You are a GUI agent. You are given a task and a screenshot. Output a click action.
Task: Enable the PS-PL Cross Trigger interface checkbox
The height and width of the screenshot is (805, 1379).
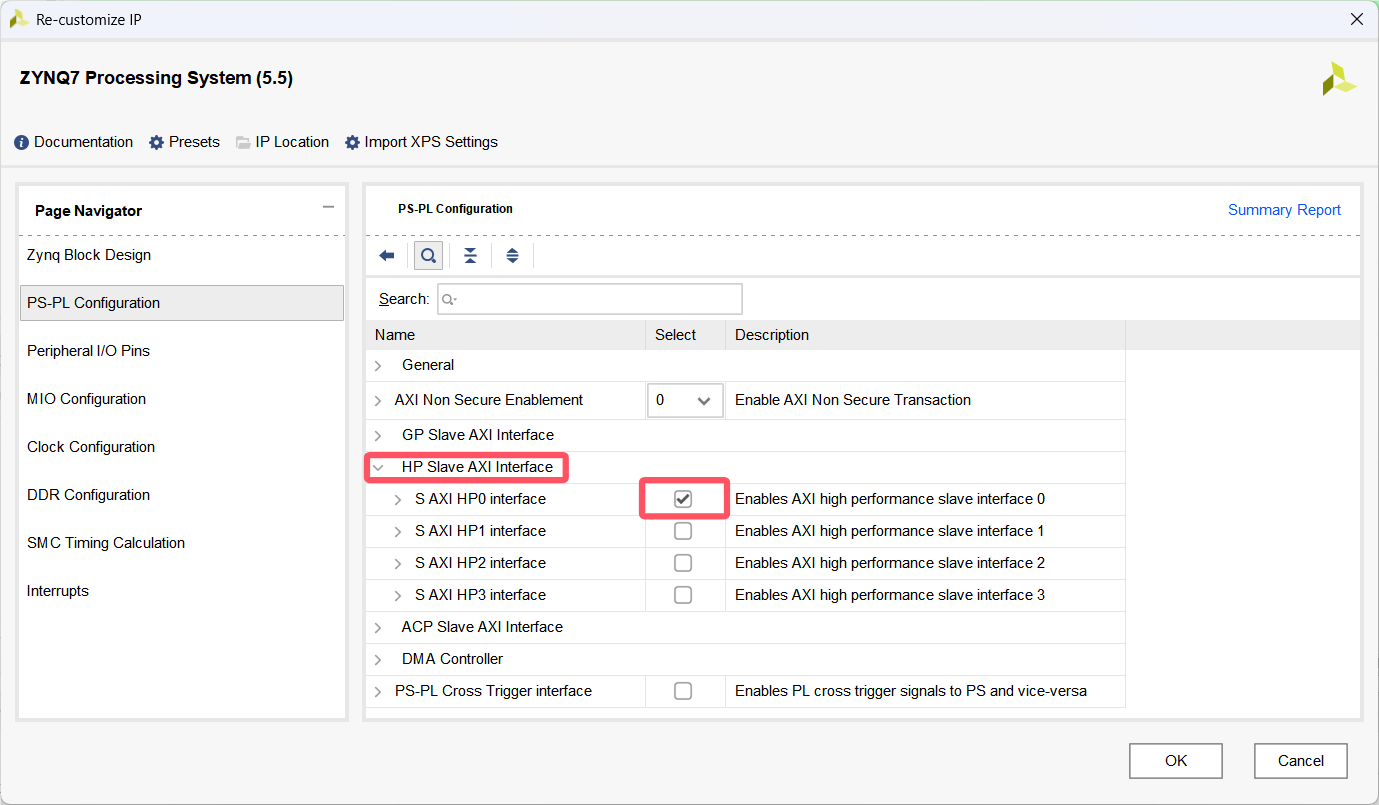point(683,691)
